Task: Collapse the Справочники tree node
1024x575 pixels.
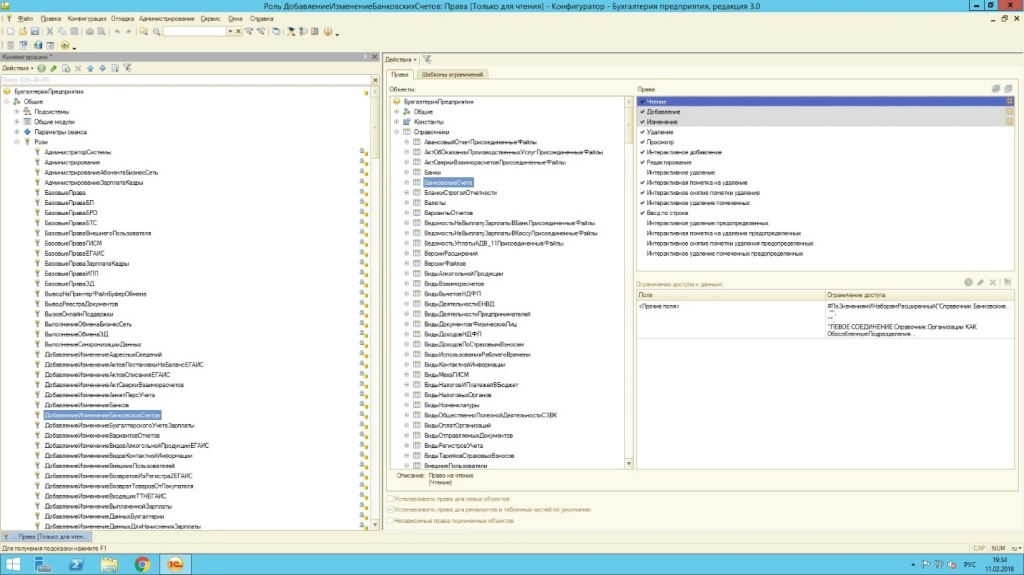Action: point(397,132)
